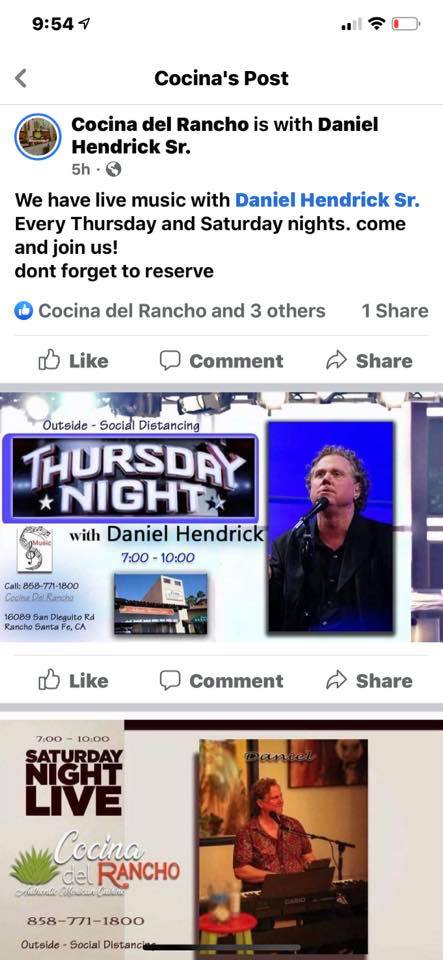Tap the Wi-Fi status icon
The image size is (443, 960).
(x=378, y=24)
